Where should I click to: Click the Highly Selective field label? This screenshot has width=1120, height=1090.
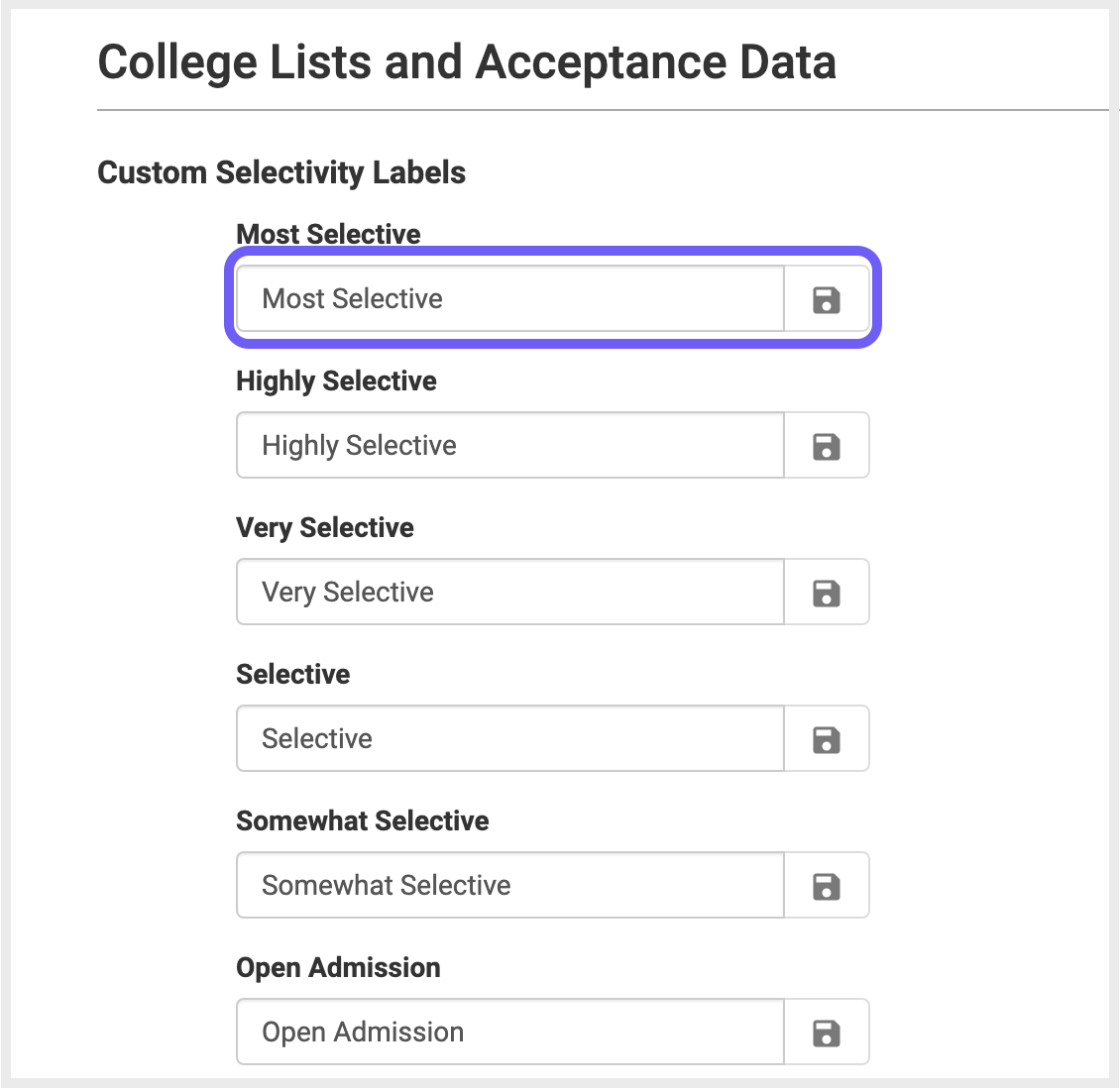point(336,381)
